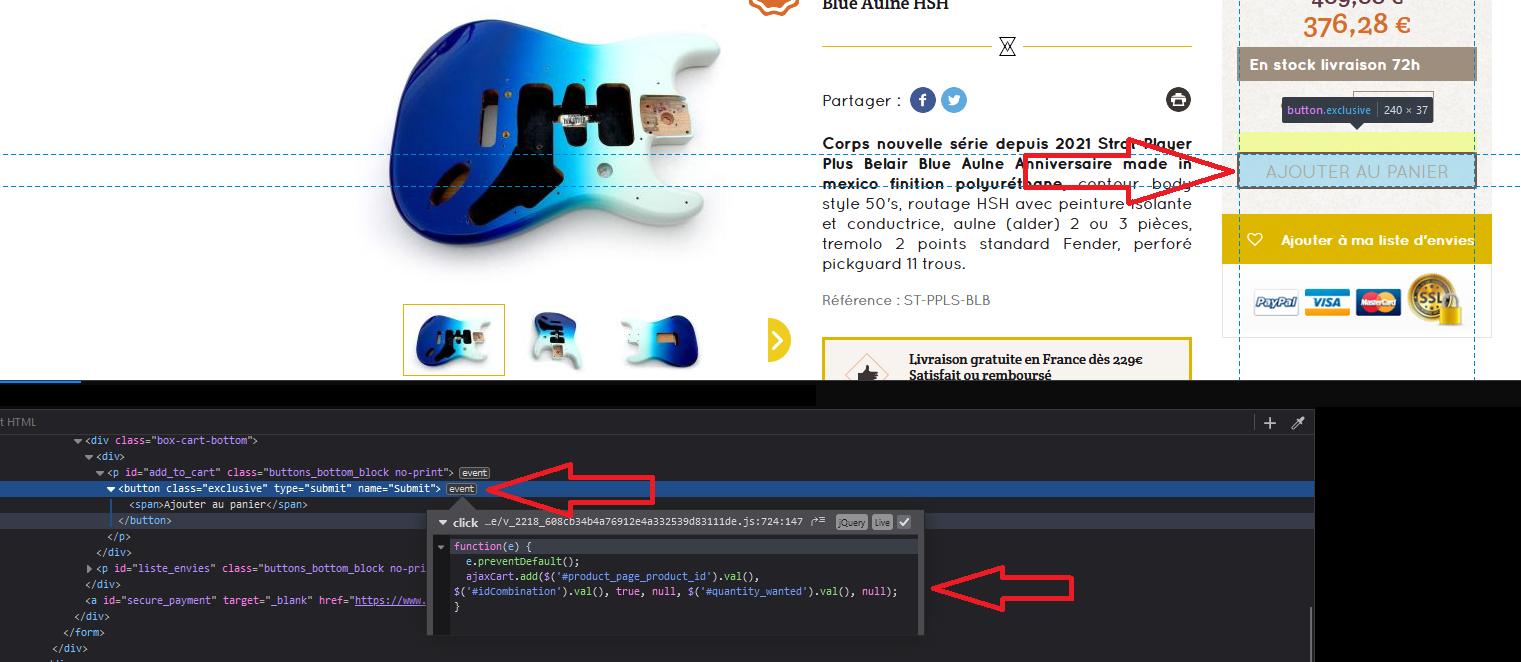
Task: Select the first guitar body thumbnail
Action: [454, 340]
